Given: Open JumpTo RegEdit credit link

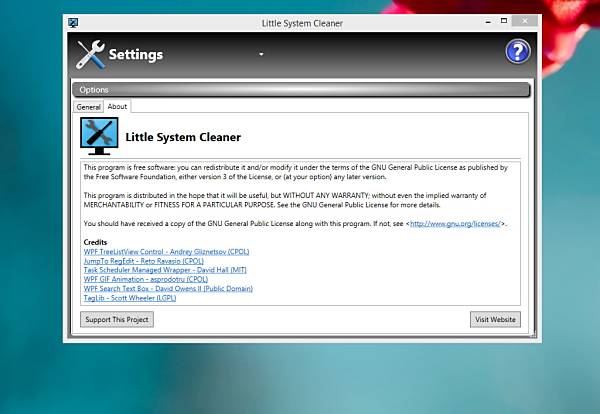Looking at the screenshot, I should 143,261.
